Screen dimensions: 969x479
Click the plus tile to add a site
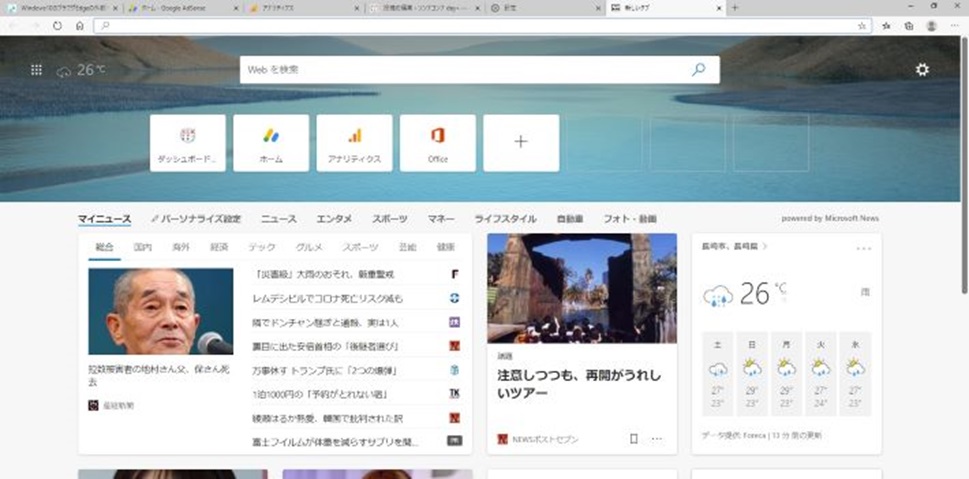(x=520, y=143)
